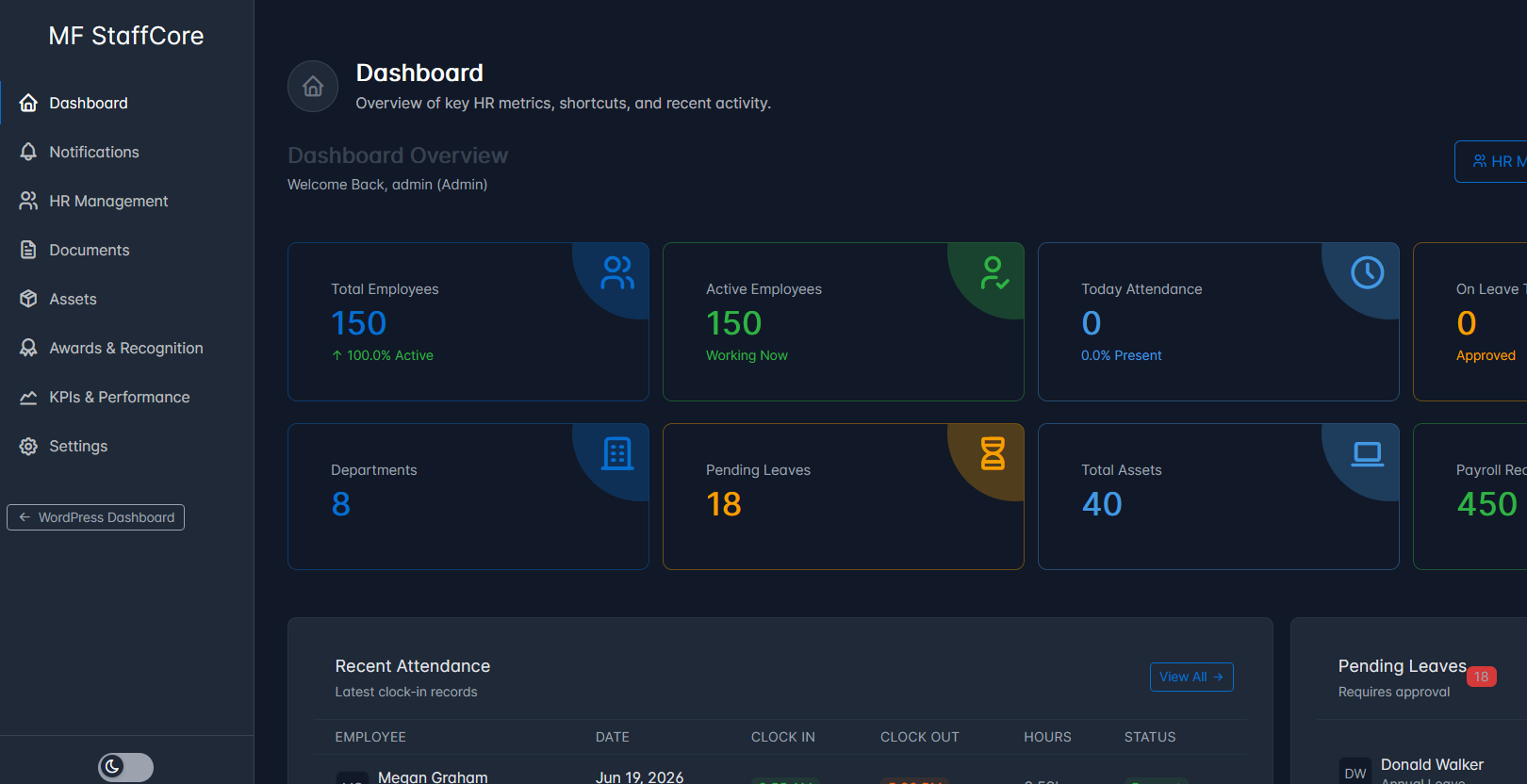Screen dimensions: 1527x784
Task: Click the Dashboard home icon in sidebar
Action: (x=28, y=103)
